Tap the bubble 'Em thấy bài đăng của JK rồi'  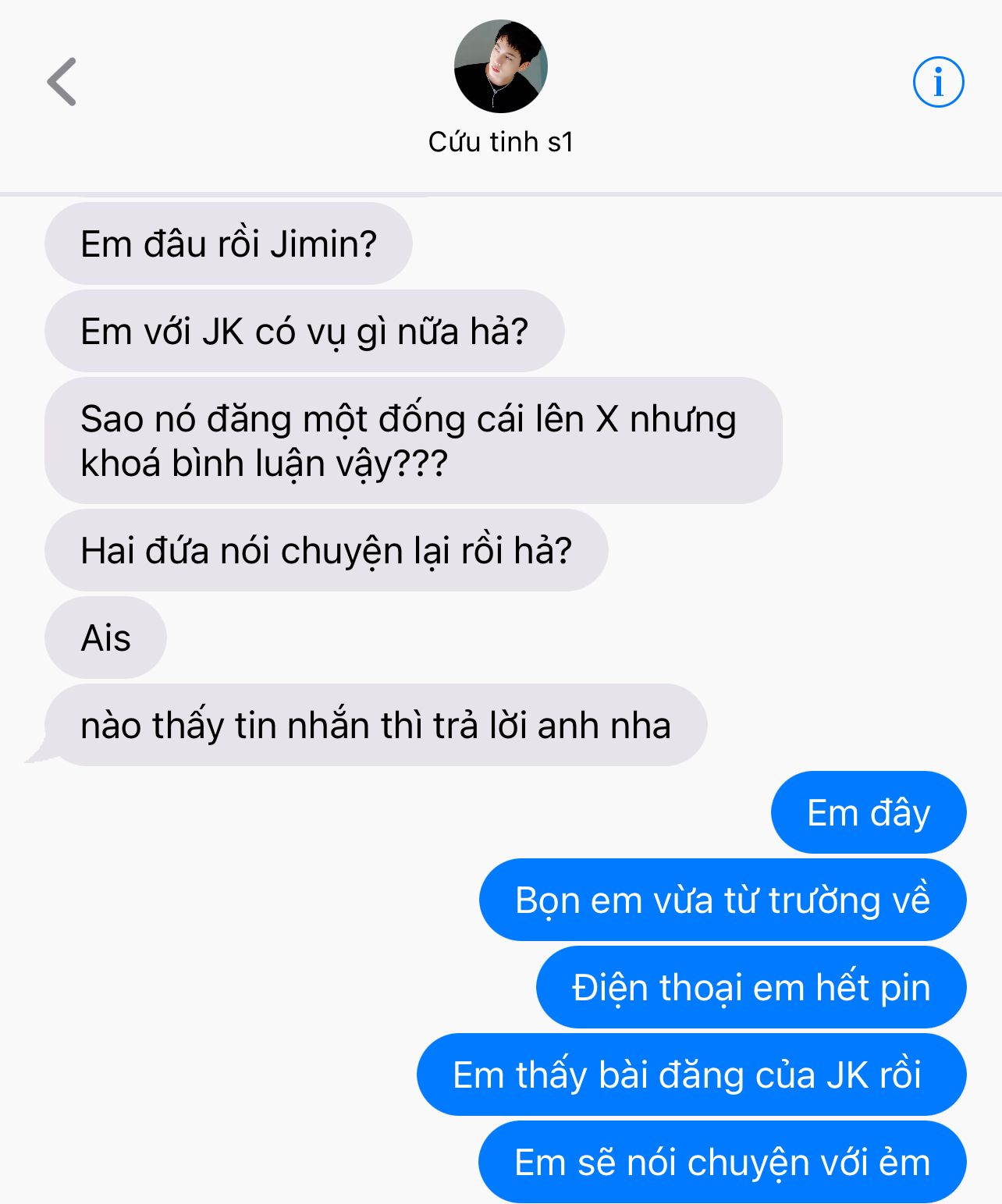[691, 1074]
